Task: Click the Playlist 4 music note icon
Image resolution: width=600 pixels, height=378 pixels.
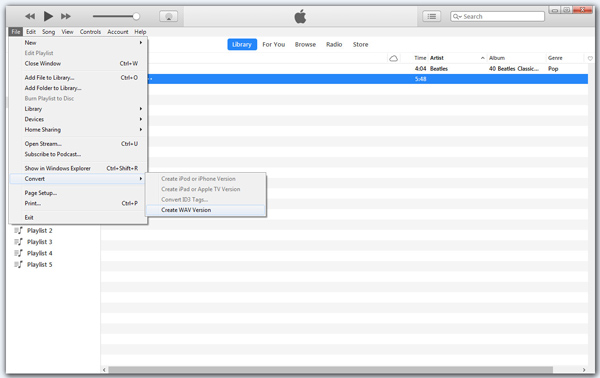Action: pos(18,253)
